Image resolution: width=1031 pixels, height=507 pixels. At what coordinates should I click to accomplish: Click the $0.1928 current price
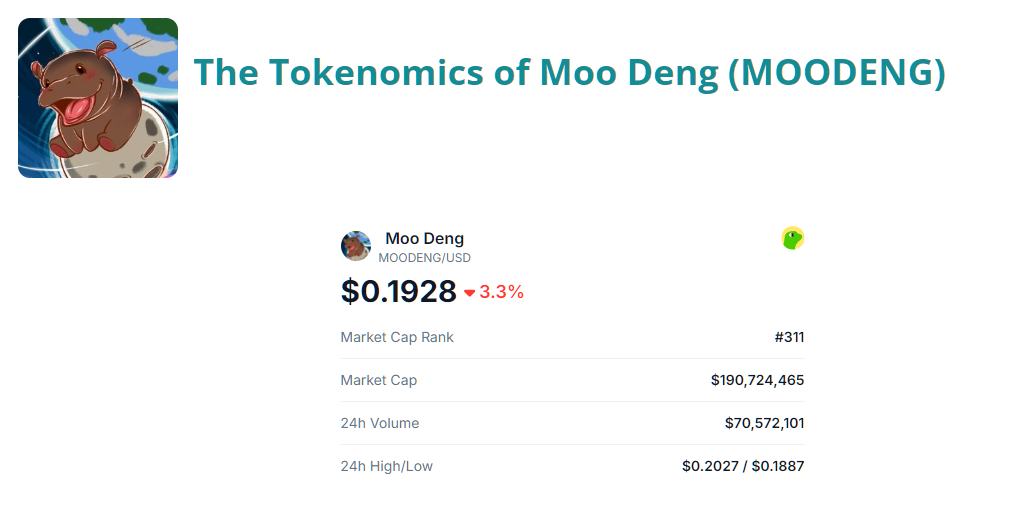(x=398, y=291)
